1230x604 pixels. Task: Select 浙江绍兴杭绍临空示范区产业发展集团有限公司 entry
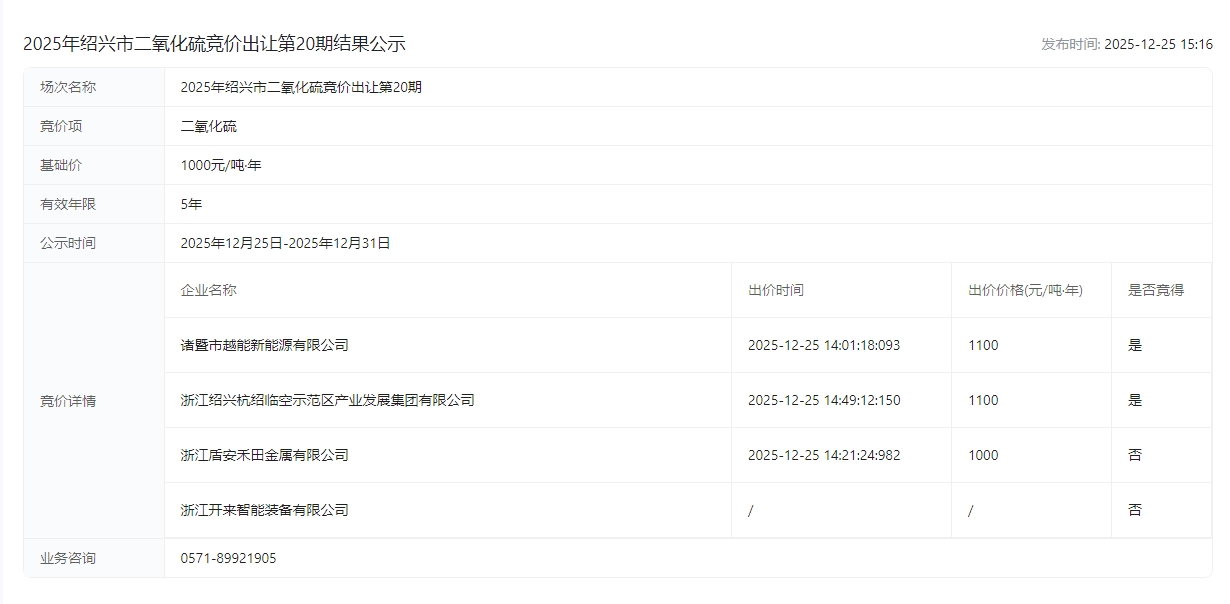tap(327, 400)
